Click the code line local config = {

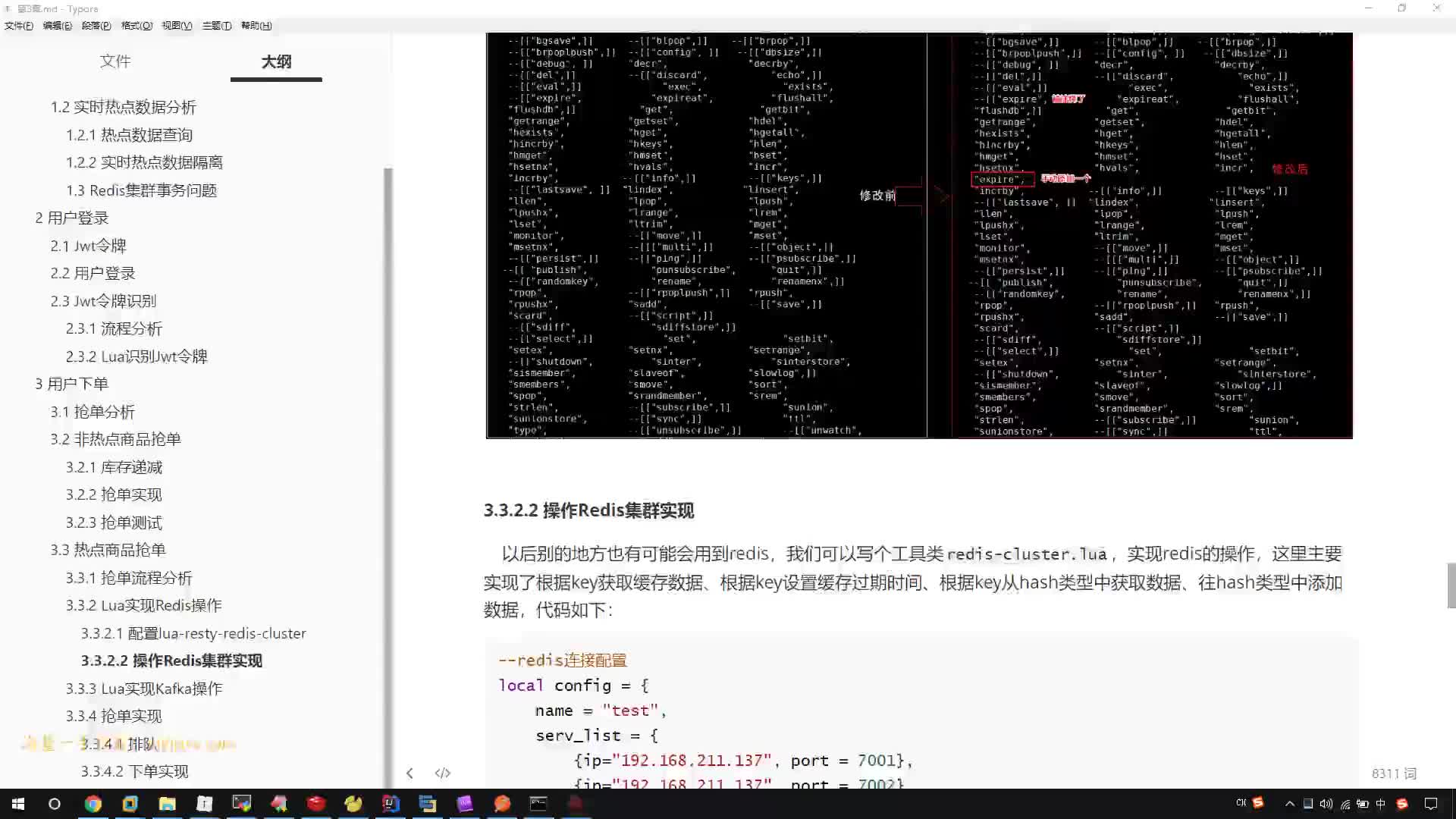point(573,686)
